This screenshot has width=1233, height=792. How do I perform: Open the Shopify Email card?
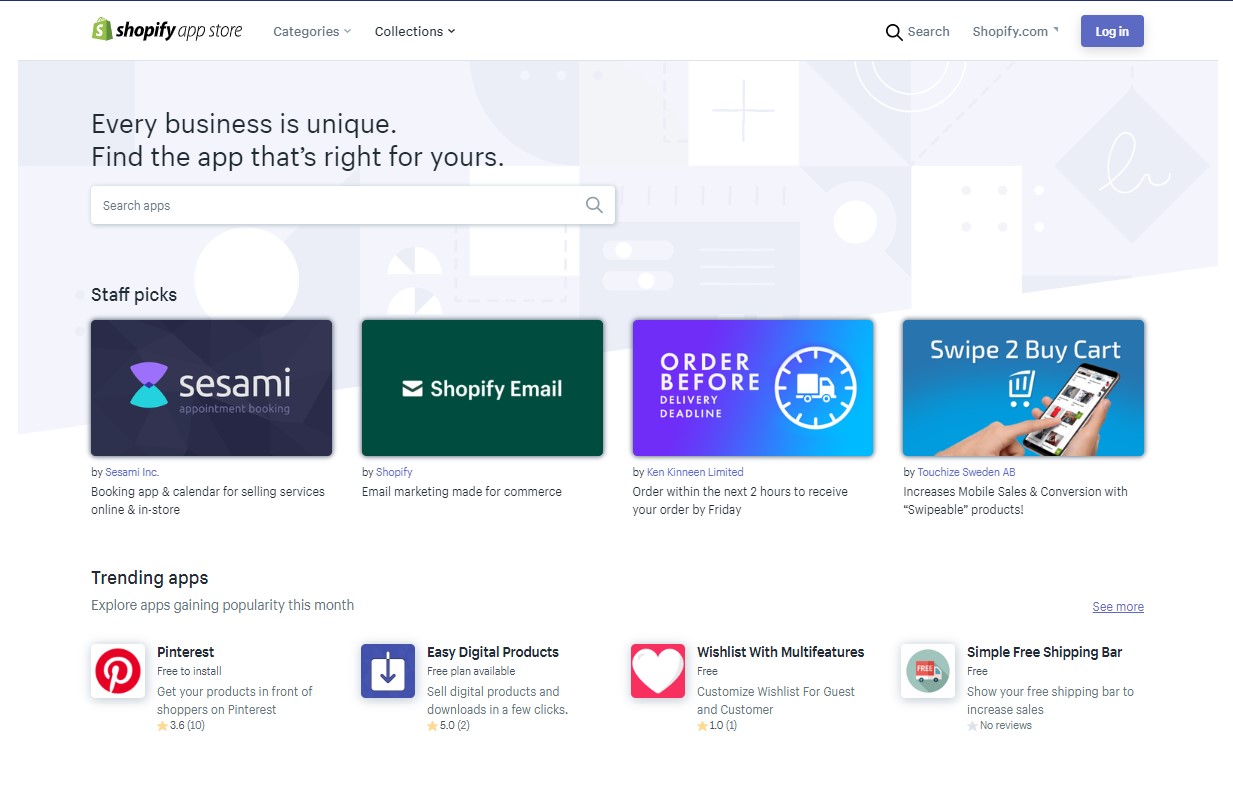click(x=482, y=388)
